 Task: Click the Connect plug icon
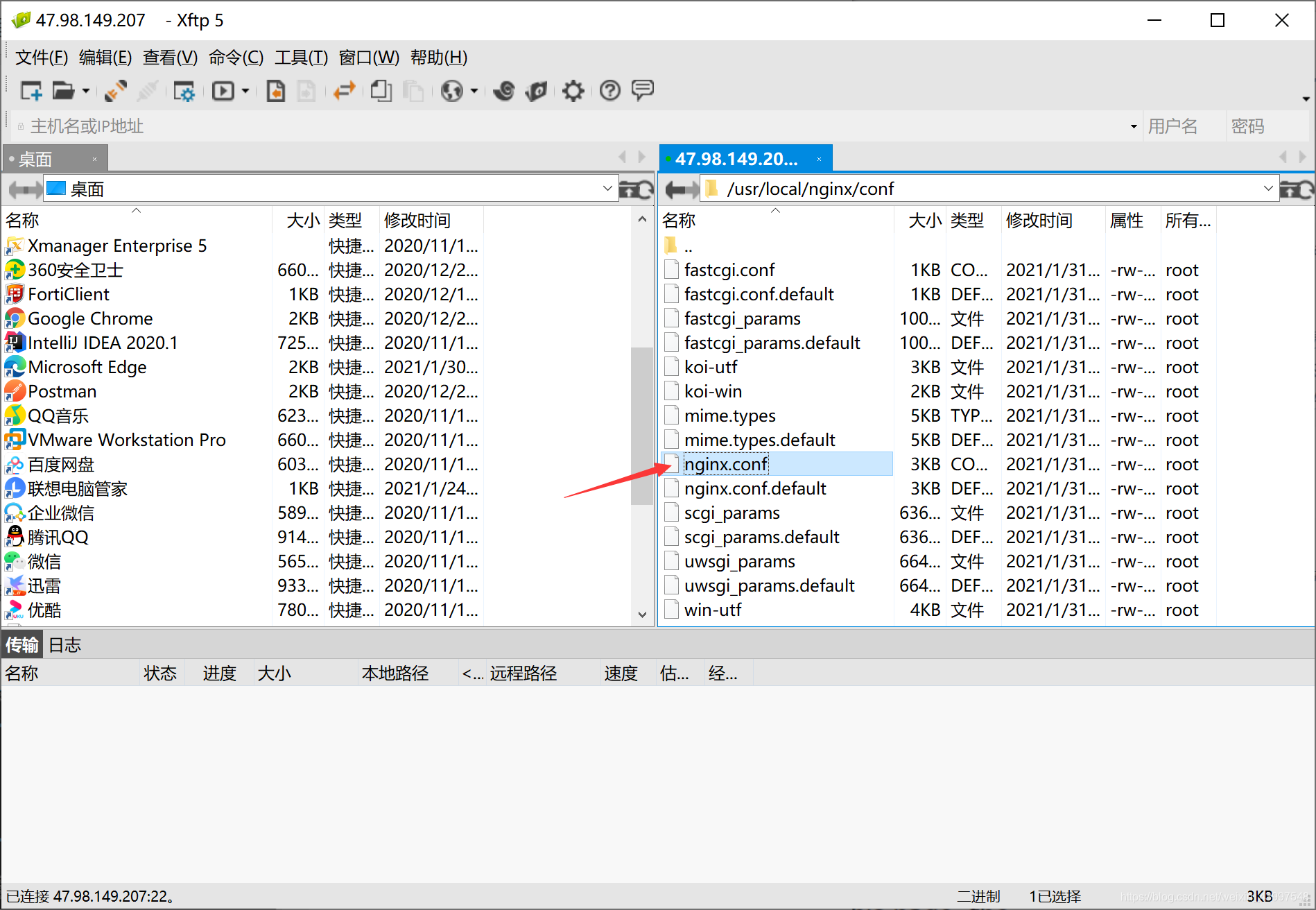pyautogui.click(x=116, y=91)
